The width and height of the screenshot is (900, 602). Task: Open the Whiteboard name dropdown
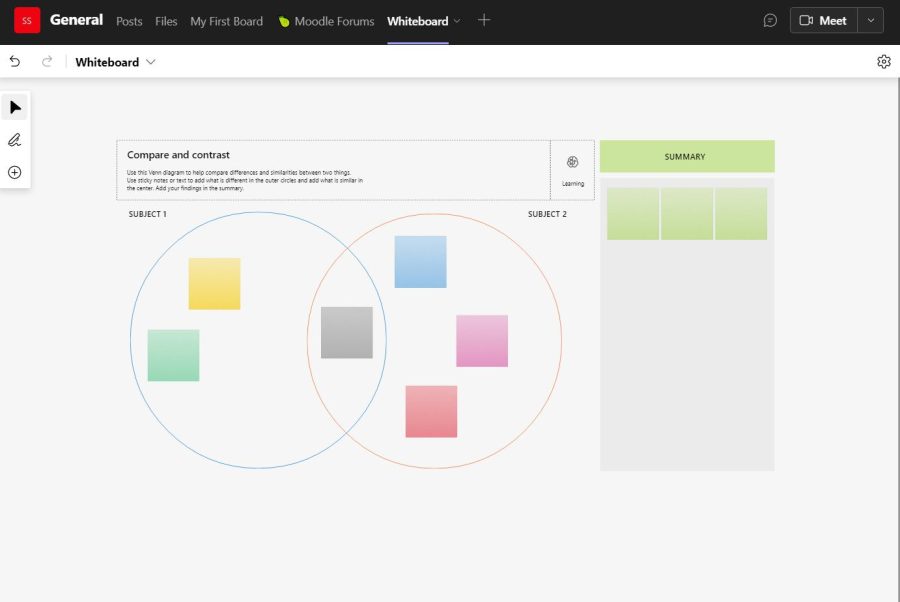150,62
